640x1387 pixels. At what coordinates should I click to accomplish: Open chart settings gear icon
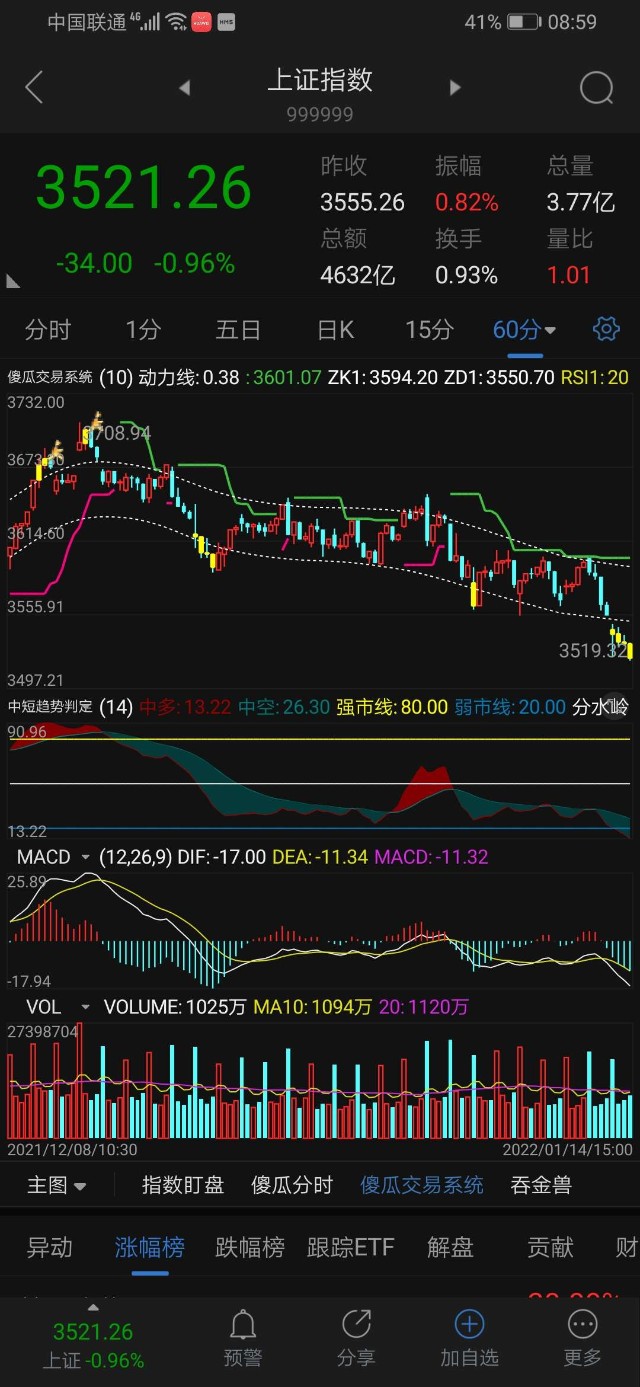[x=606, y=329]
